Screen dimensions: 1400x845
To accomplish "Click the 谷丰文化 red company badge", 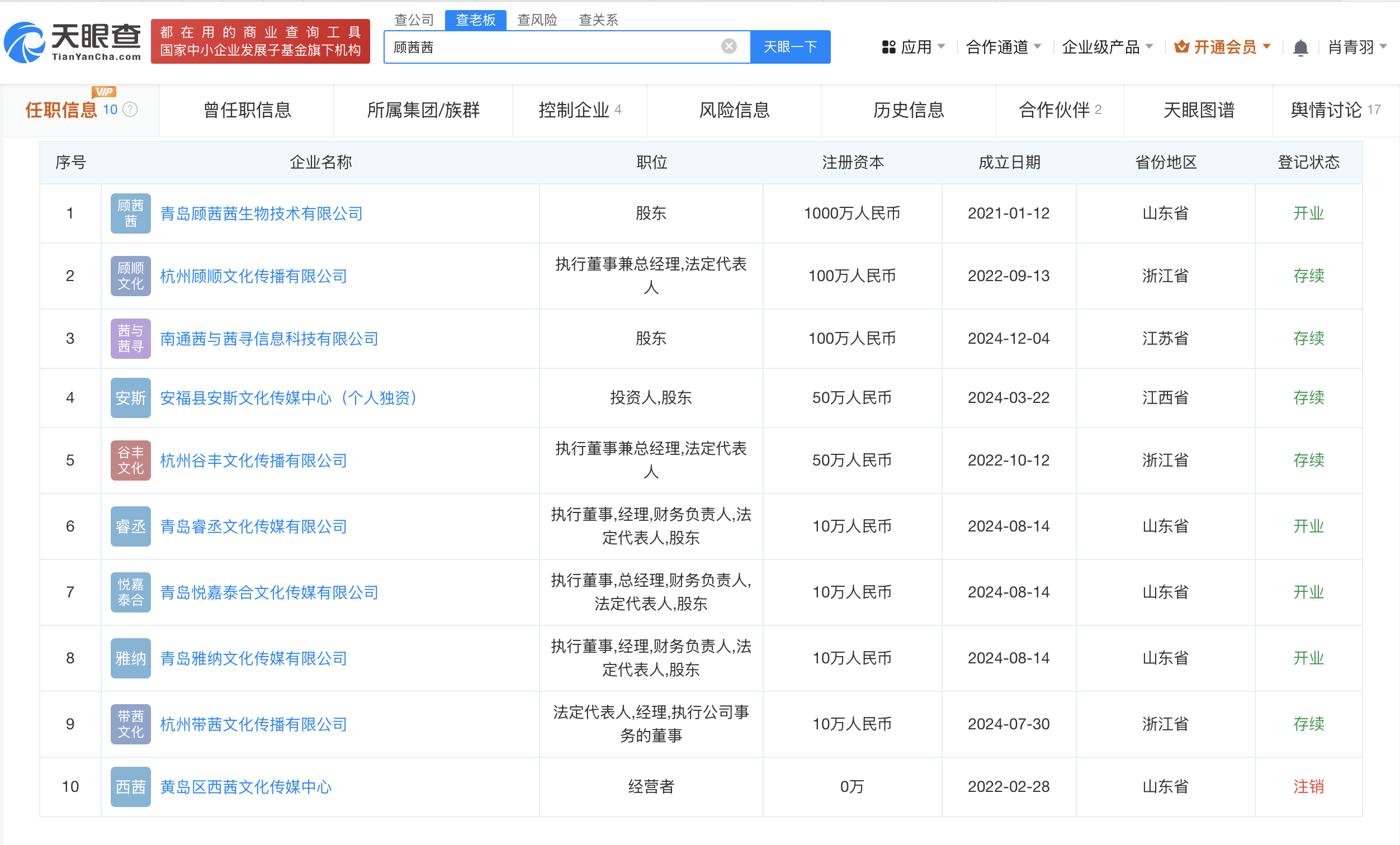I will (130, 461).
